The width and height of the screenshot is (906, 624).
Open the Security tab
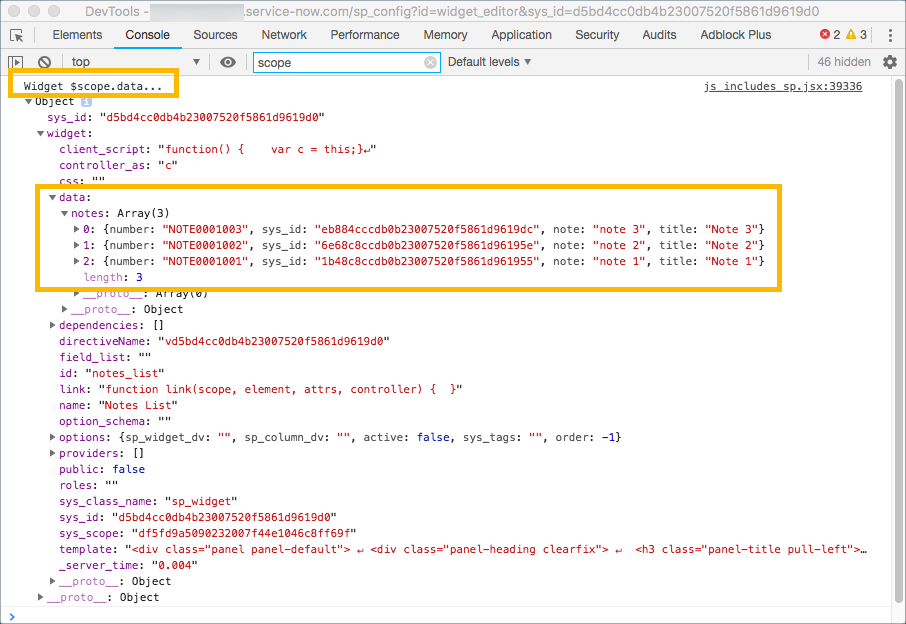pyautogui.click(x=597, y=35)
